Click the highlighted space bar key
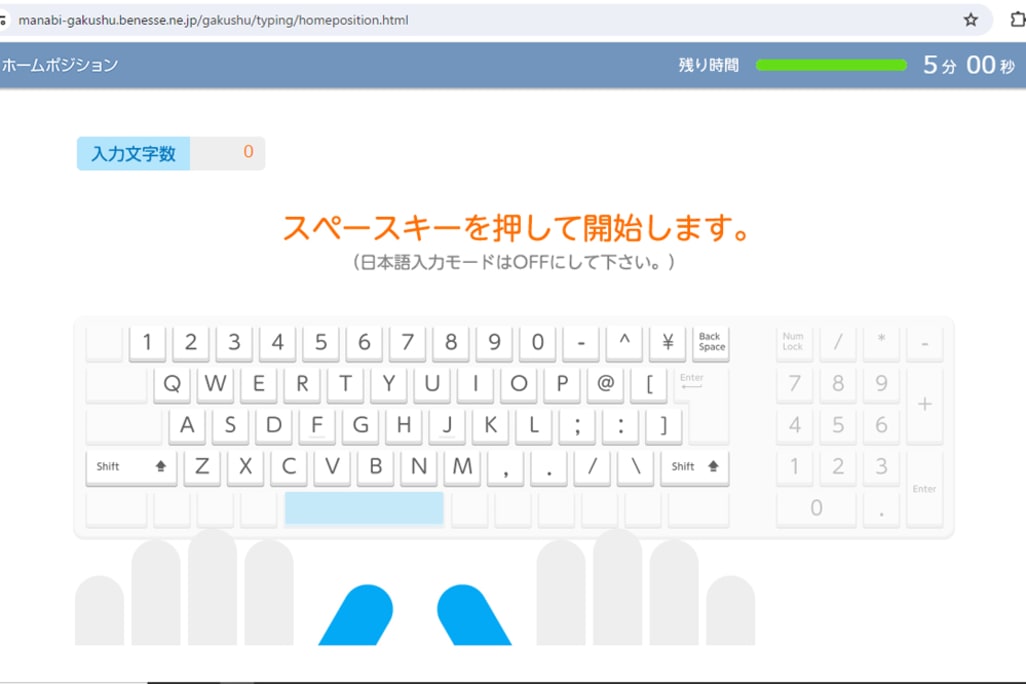Viewport: 1026px width, 684px height. 364,508
